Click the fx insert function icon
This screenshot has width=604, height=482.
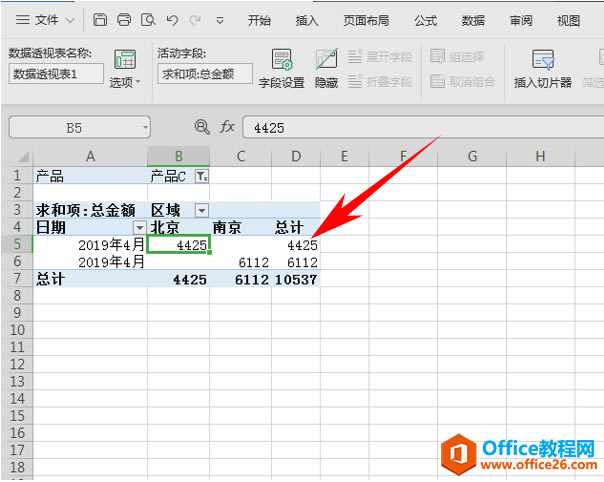[227, 127]
